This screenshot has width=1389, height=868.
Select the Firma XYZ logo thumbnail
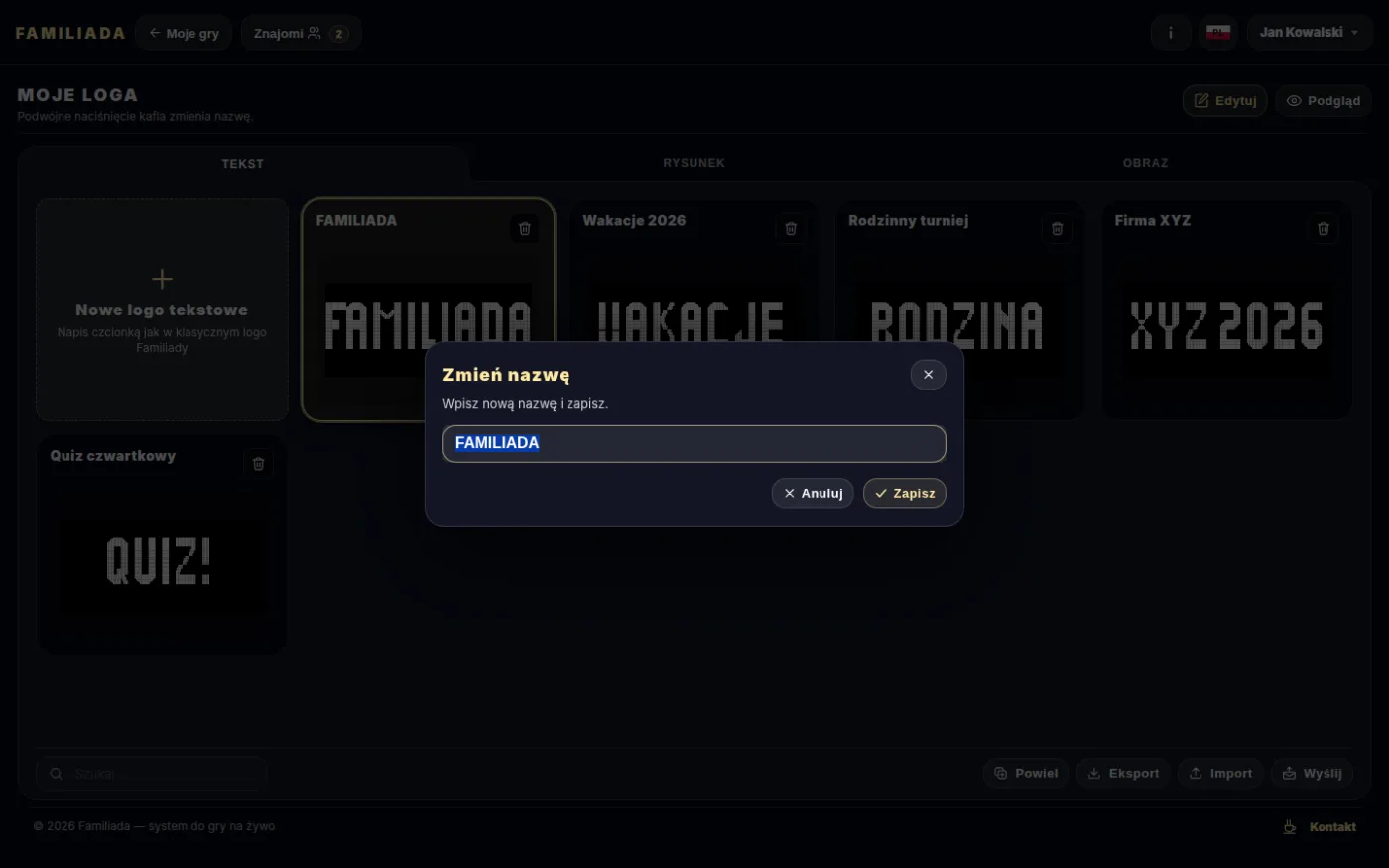[x=1227, y=310]
